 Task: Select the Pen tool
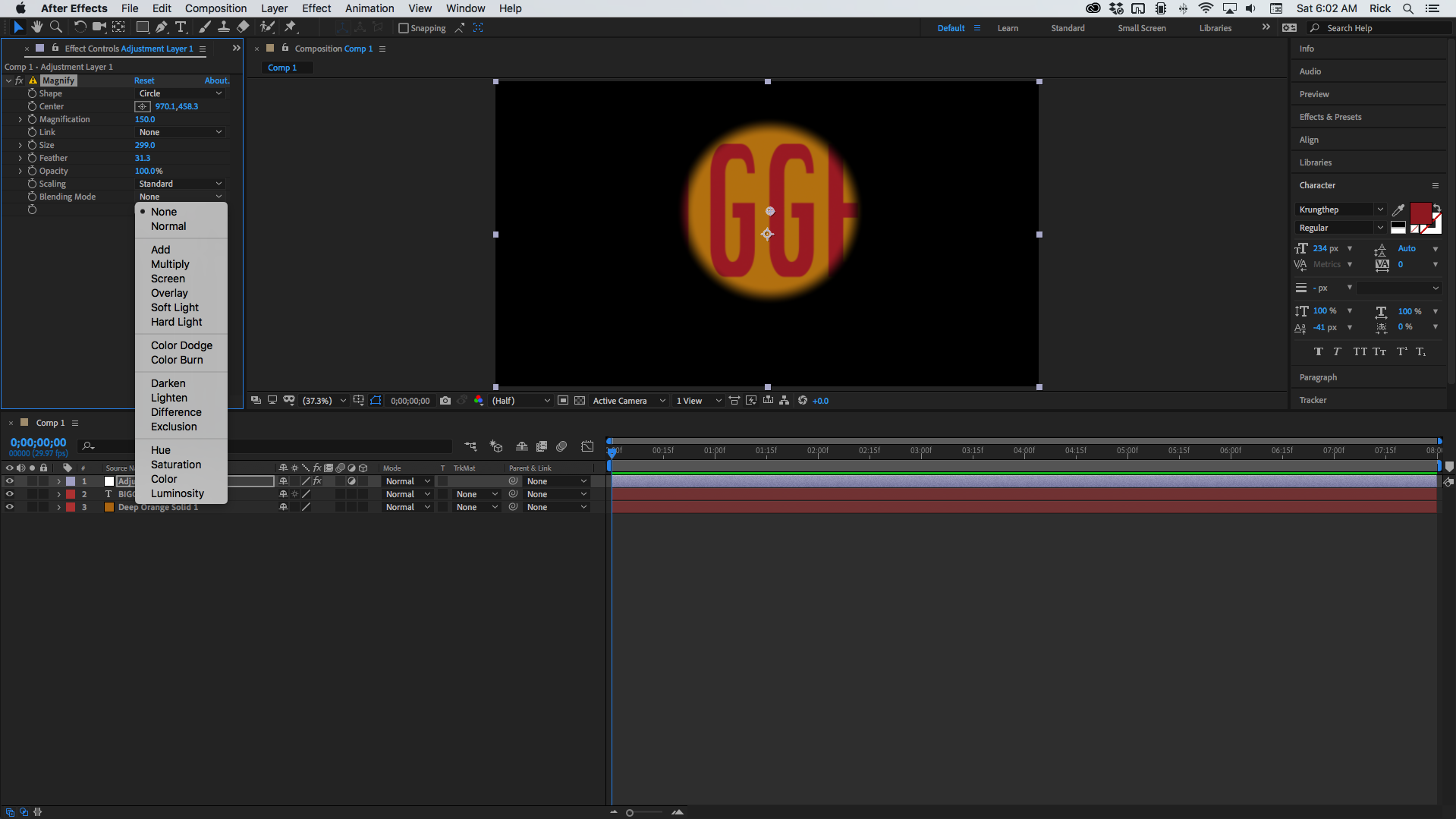162,27
